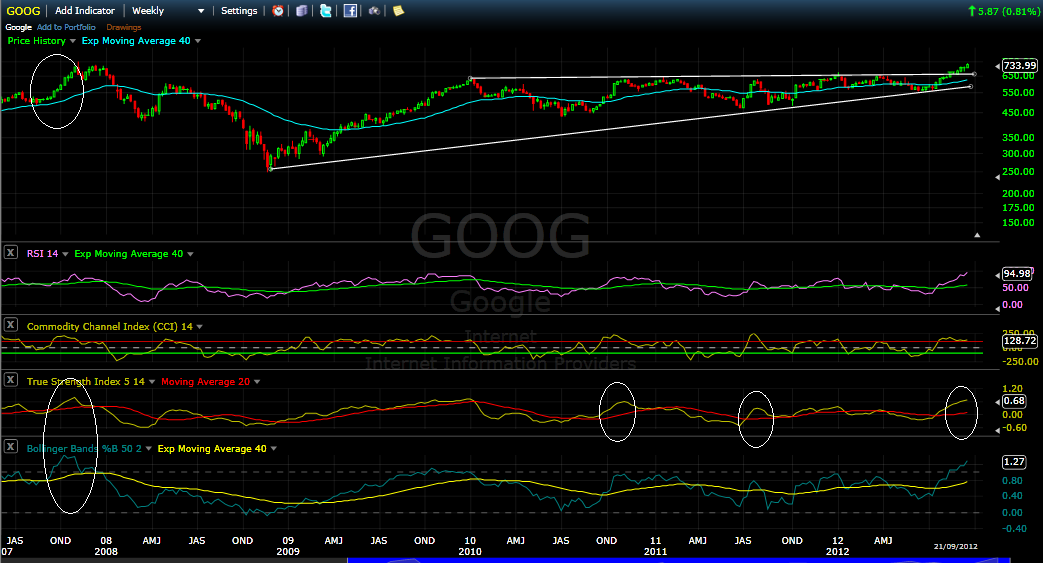Remove the True Strength Index panel

(11, 380)
